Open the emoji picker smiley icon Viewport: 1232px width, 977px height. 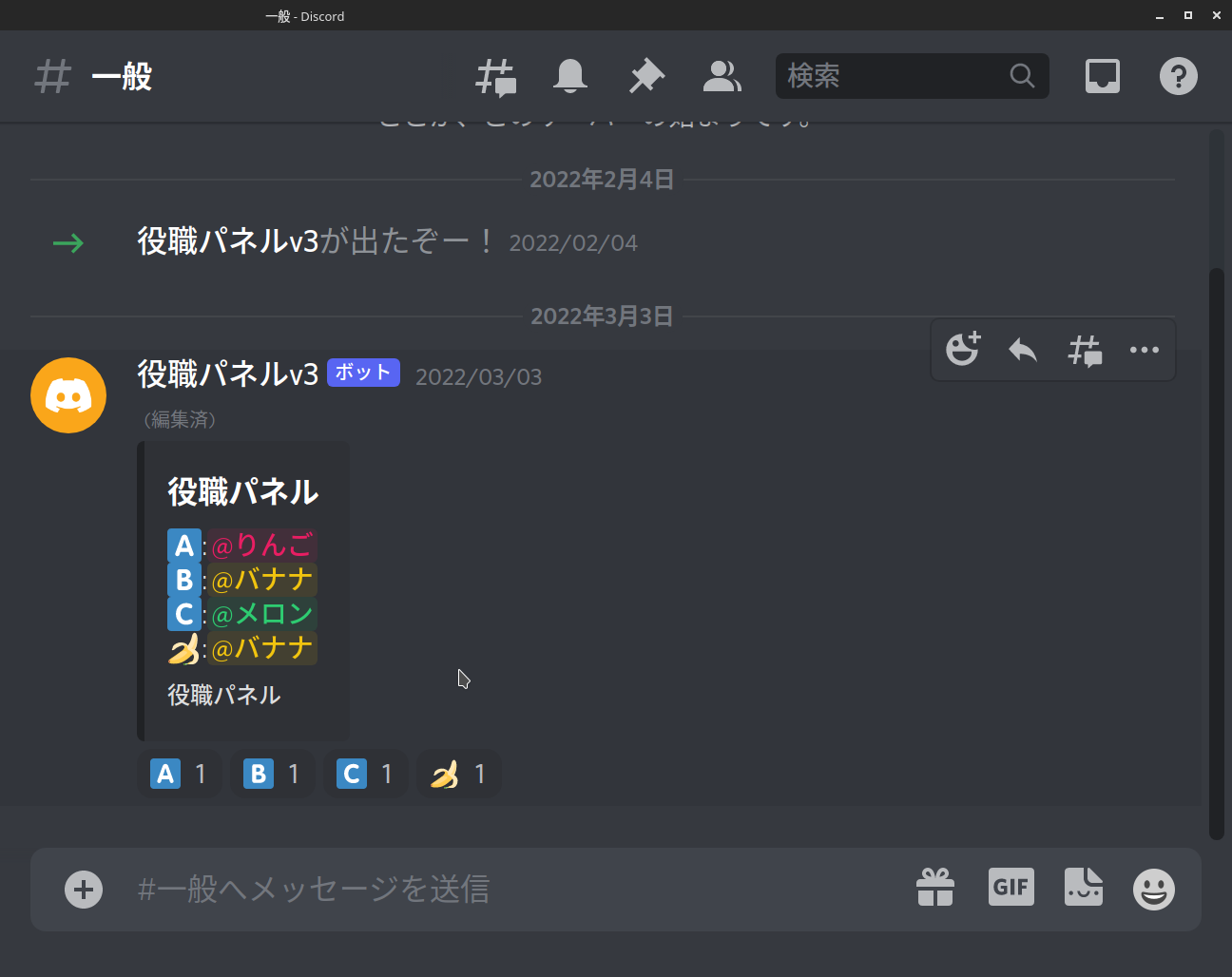point(1154,890)
